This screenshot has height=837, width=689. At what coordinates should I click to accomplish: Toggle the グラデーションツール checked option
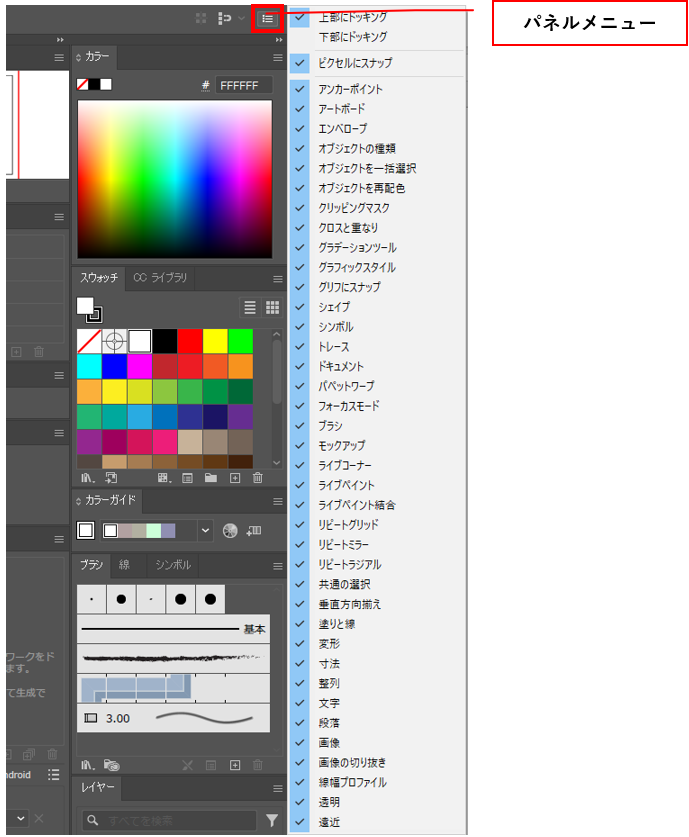(357, 248)
